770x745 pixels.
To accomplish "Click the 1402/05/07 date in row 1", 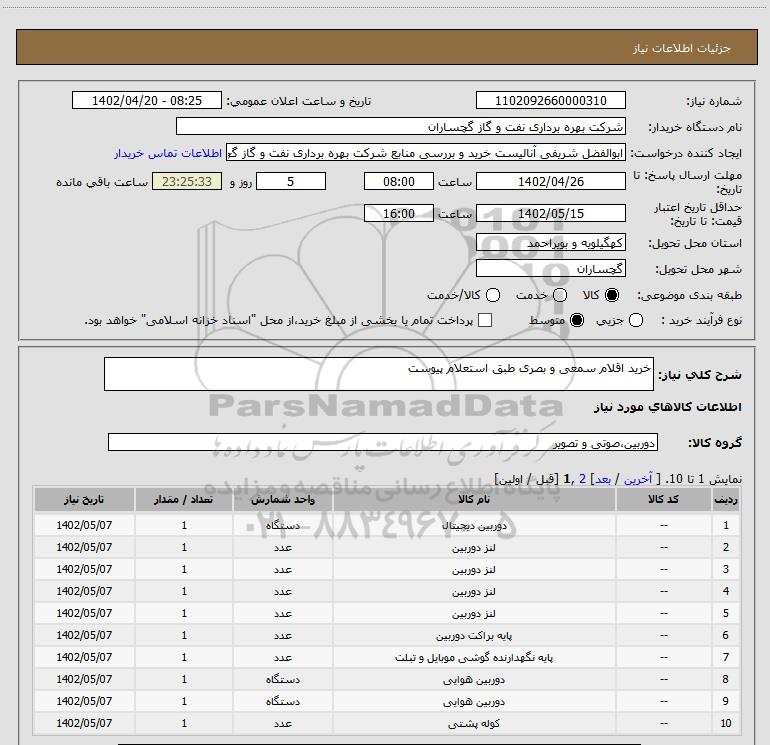I will pos(84,525).
